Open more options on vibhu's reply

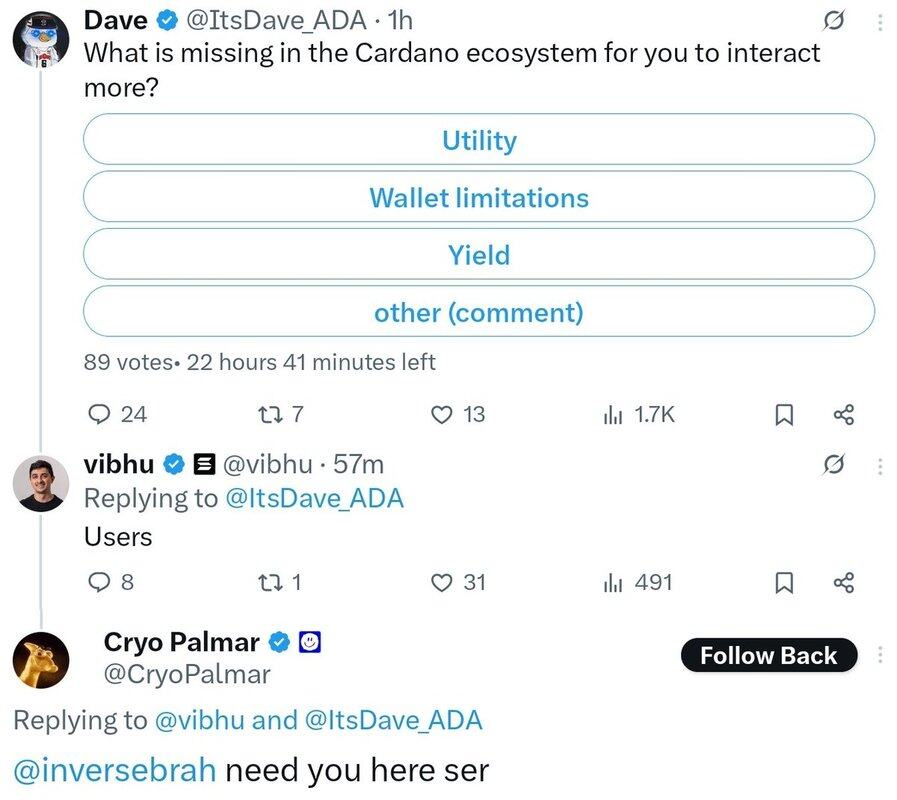click(879, 466)
